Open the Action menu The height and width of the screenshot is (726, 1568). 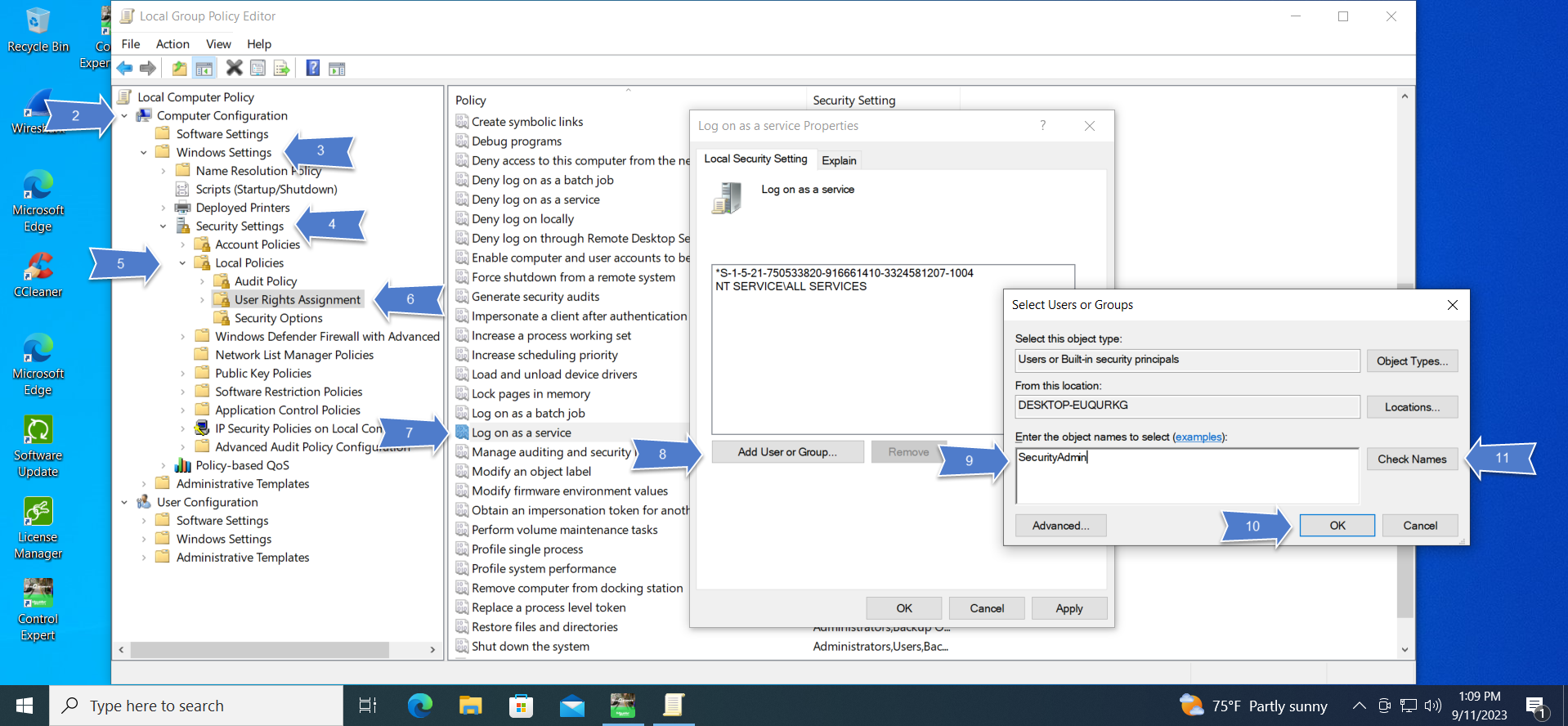172,44
